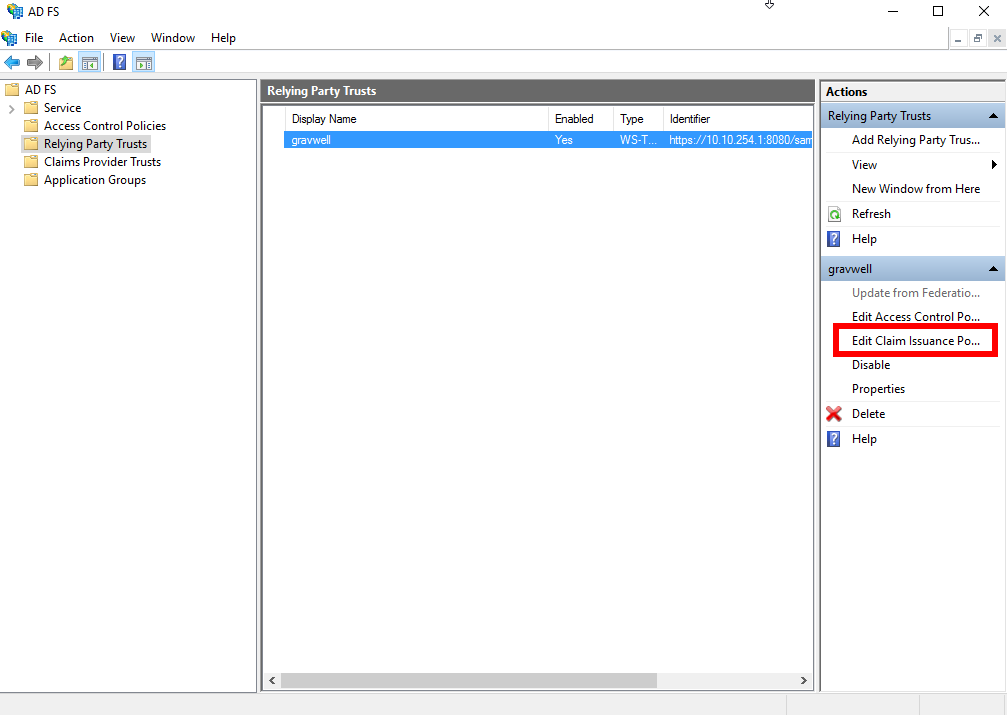Open the Window menu
This screenshot has height=715, width=1007.
pyautogui.click(x=173, y=38)
